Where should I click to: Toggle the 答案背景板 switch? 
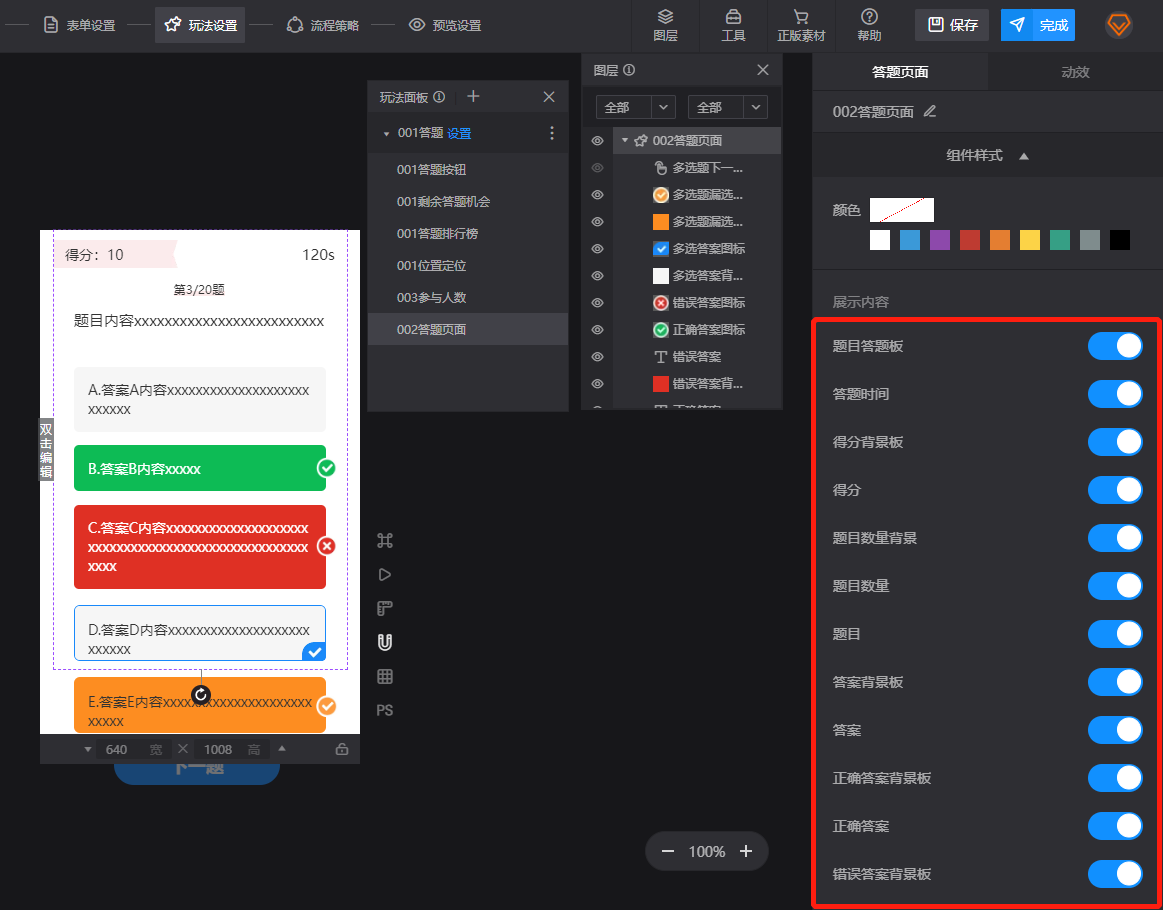pyautogui.click(x=1115, y=682)
